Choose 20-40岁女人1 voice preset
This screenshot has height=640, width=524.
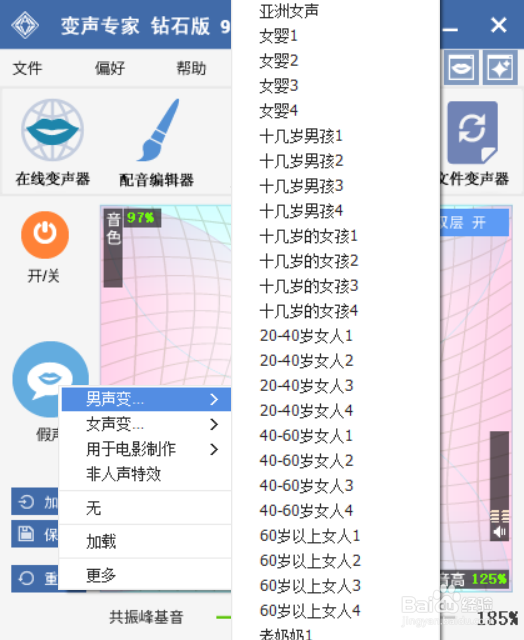point(306,336)
